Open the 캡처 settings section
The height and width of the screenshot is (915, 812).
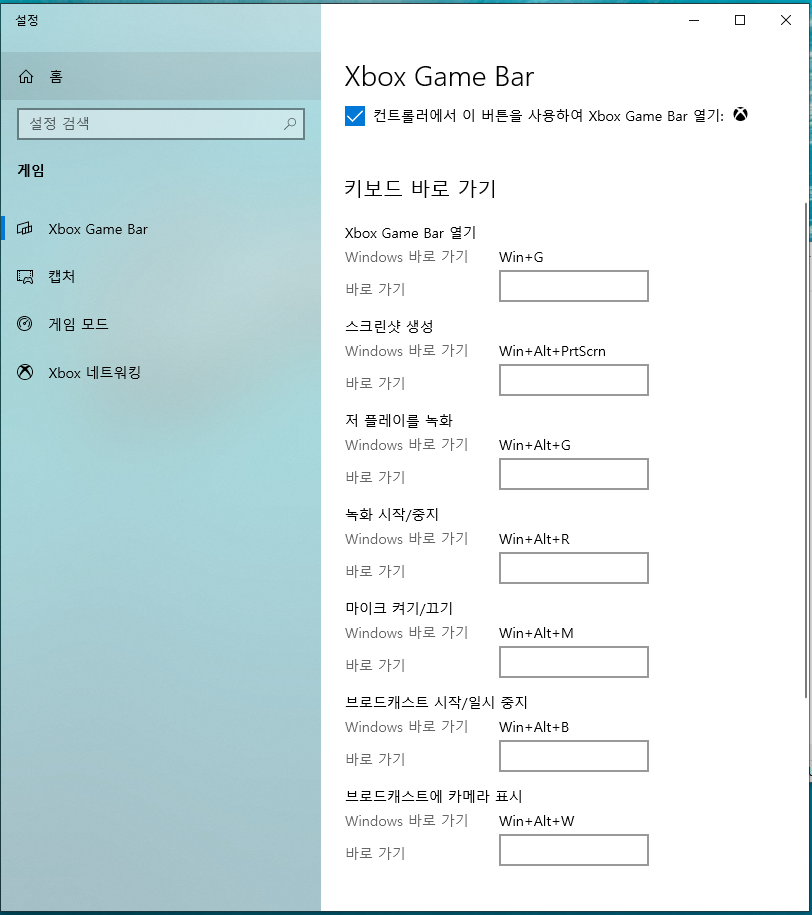tap(161, 277)
